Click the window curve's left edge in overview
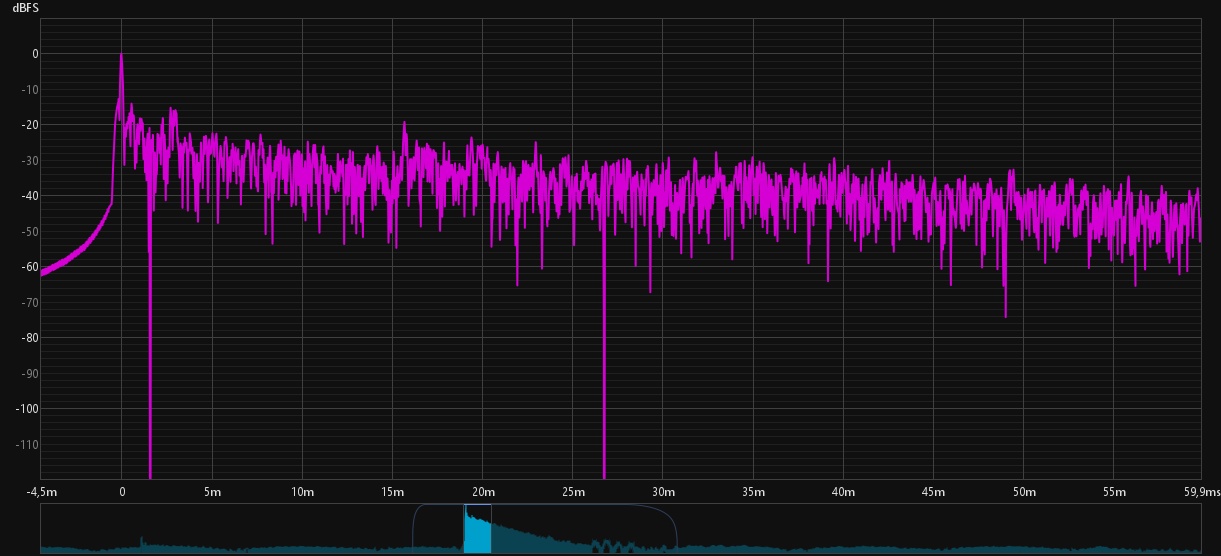 414,525
